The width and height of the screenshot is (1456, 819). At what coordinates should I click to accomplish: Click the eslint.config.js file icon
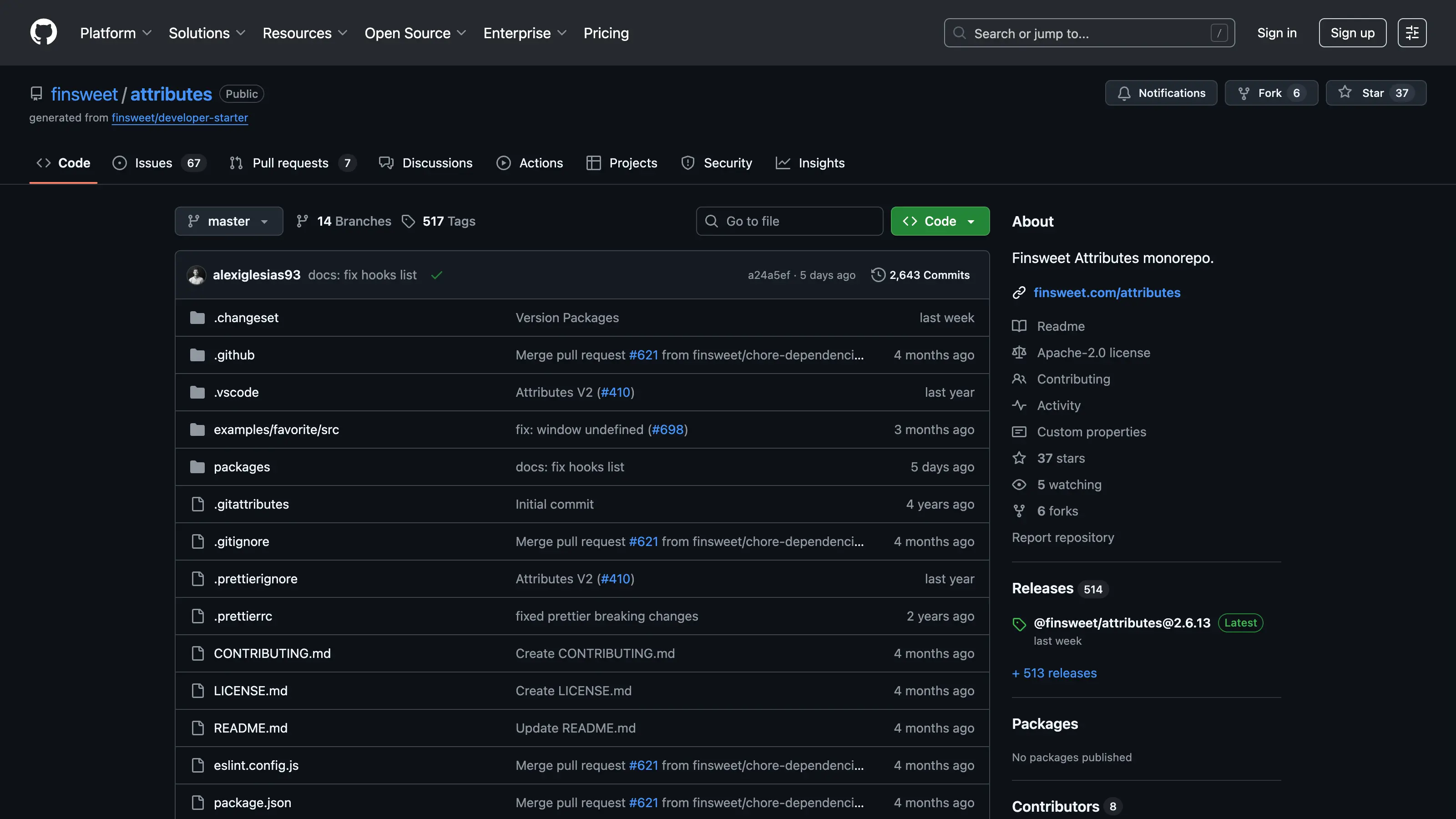(197, 765)
